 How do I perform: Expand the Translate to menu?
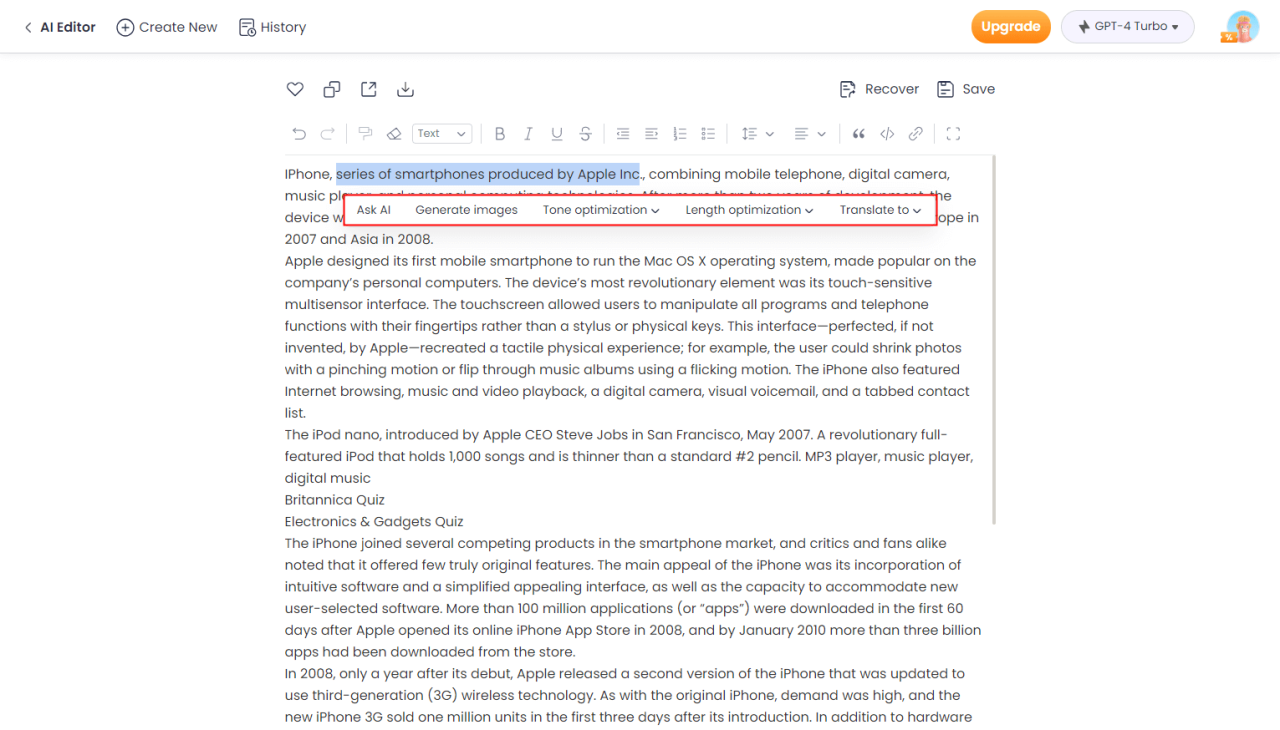(x=880, y=210)
